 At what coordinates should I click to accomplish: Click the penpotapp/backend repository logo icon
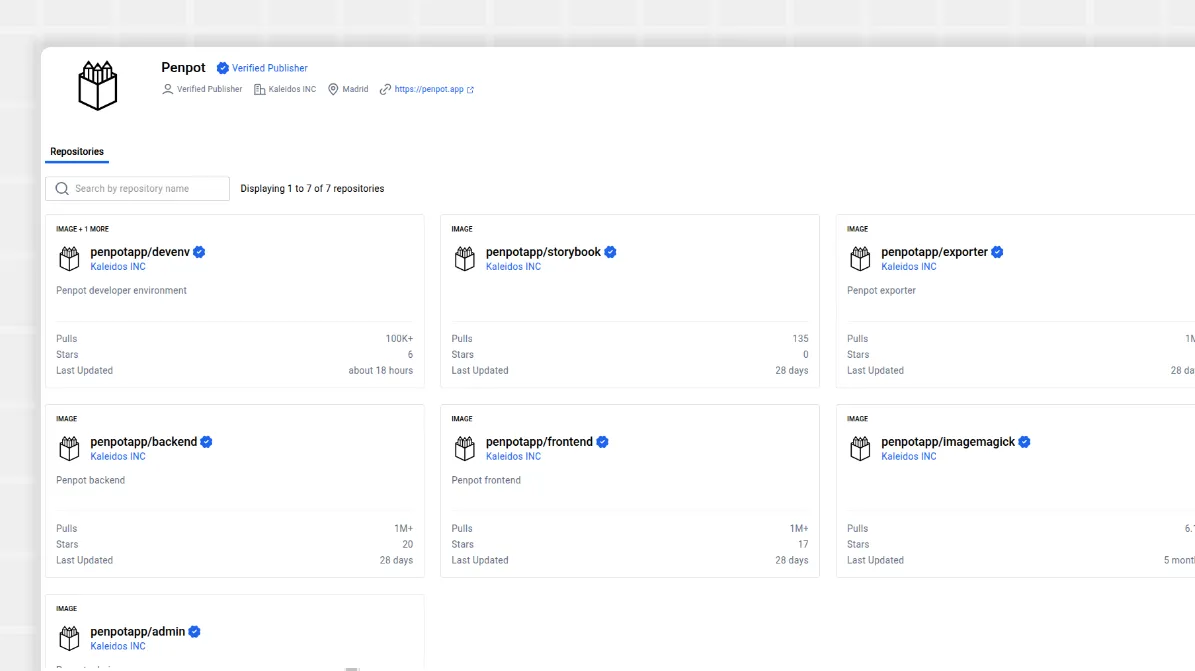coord(69,448)
